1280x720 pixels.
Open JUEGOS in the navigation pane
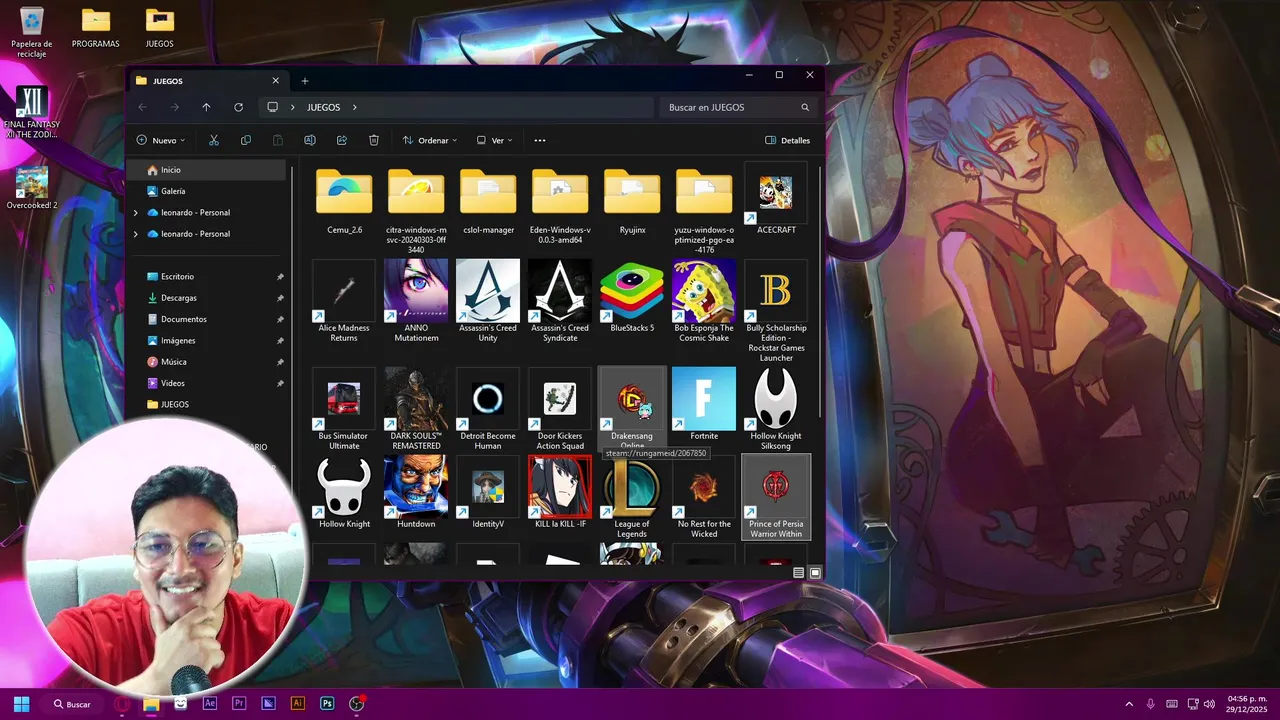click(208, 404)
